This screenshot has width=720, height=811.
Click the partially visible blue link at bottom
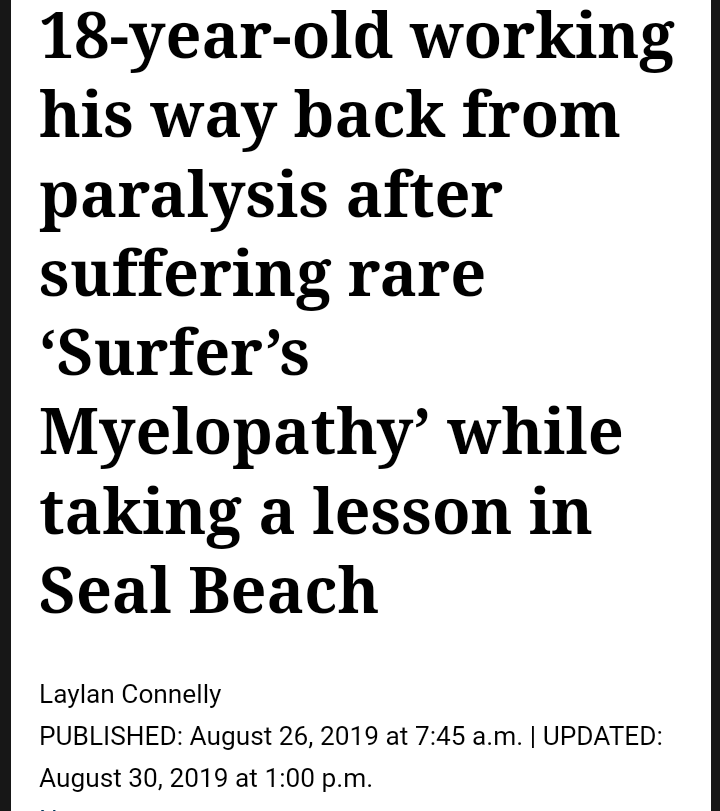pos(50,806)
